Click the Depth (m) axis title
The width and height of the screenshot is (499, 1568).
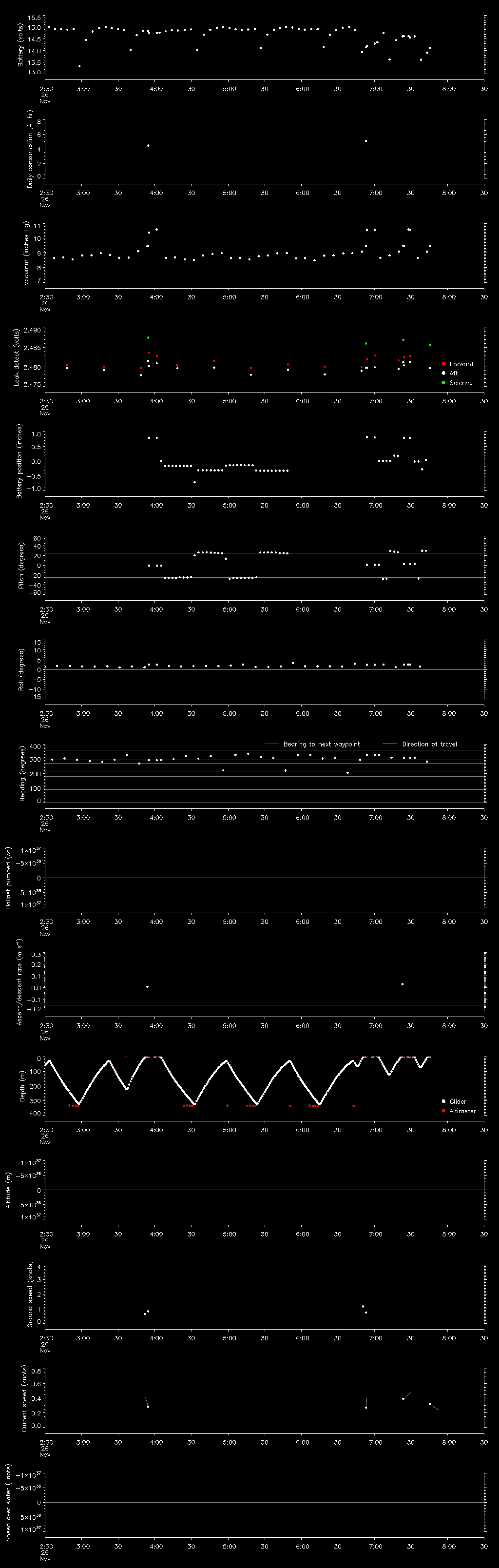(22, 1086)
